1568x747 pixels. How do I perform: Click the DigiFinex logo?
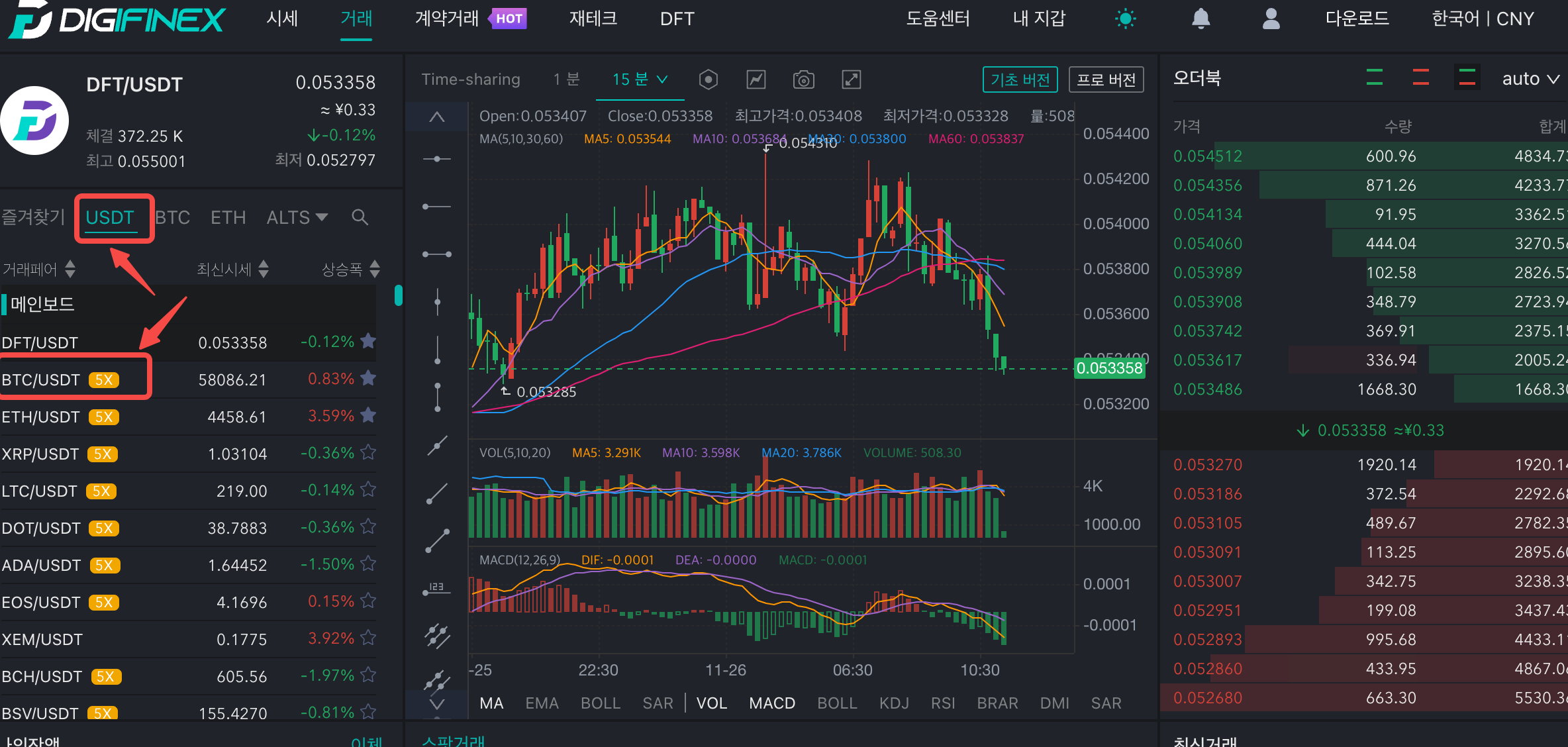(x=118, y=19)
